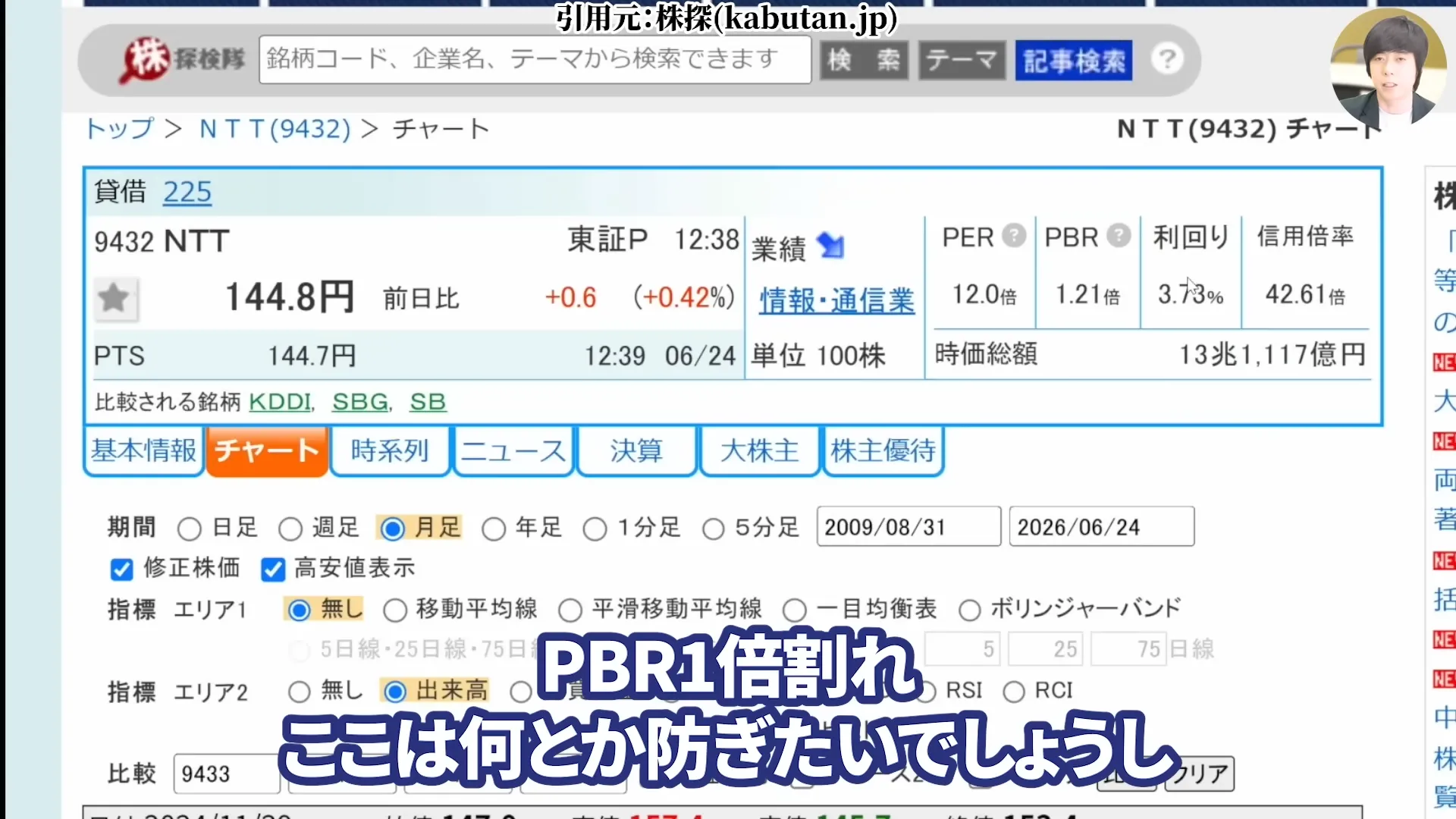Click the テーマ button
Screen dimensions: 1456x819
[962, 60]
